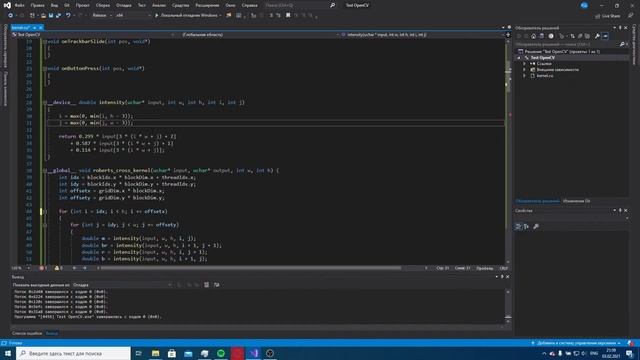This screenshot has height=360, width=640.
Task: Collapse the Test OpenCV project node
Action: [x=519, y=58]
